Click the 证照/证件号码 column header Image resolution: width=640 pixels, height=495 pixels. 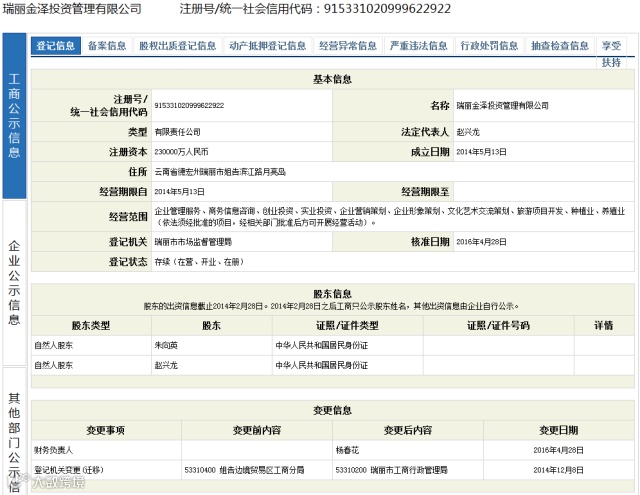(x=498, y=325)
